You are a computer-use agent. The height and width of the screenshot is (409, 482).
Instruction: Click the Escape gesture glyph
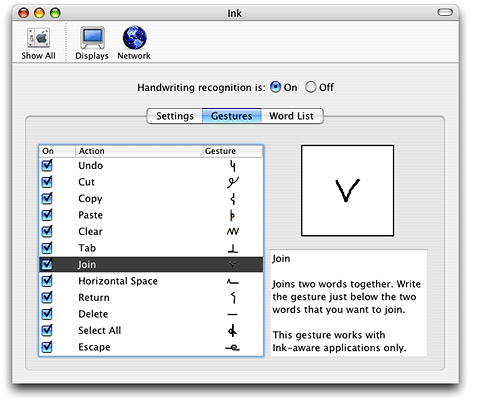(x=232, y=347)
